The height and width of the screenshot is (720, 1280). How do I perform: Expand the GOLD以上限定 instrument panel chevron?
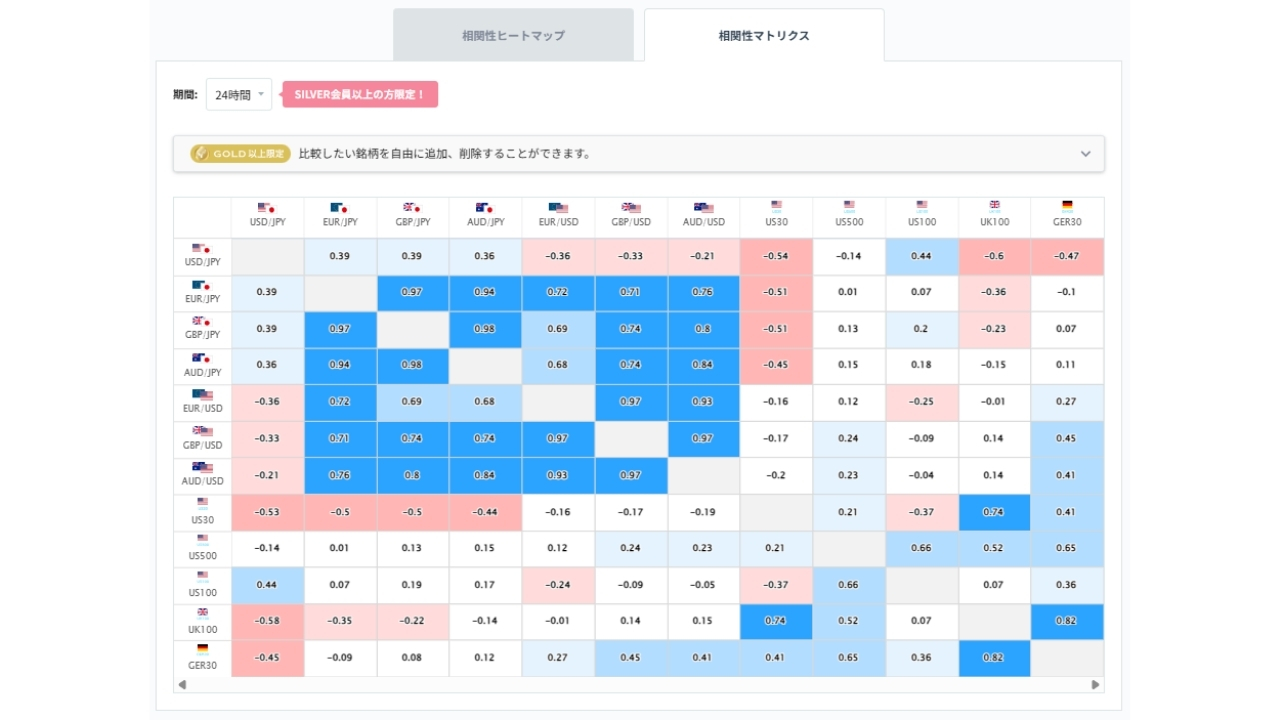1085,154
